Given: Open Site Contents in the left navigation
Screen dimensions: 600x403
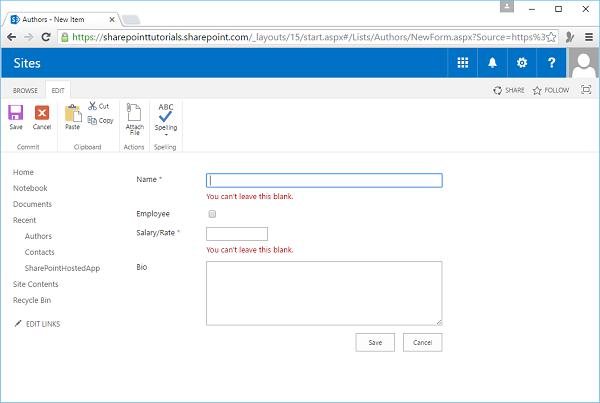Looking at the screenshot, I should (35, 284).
